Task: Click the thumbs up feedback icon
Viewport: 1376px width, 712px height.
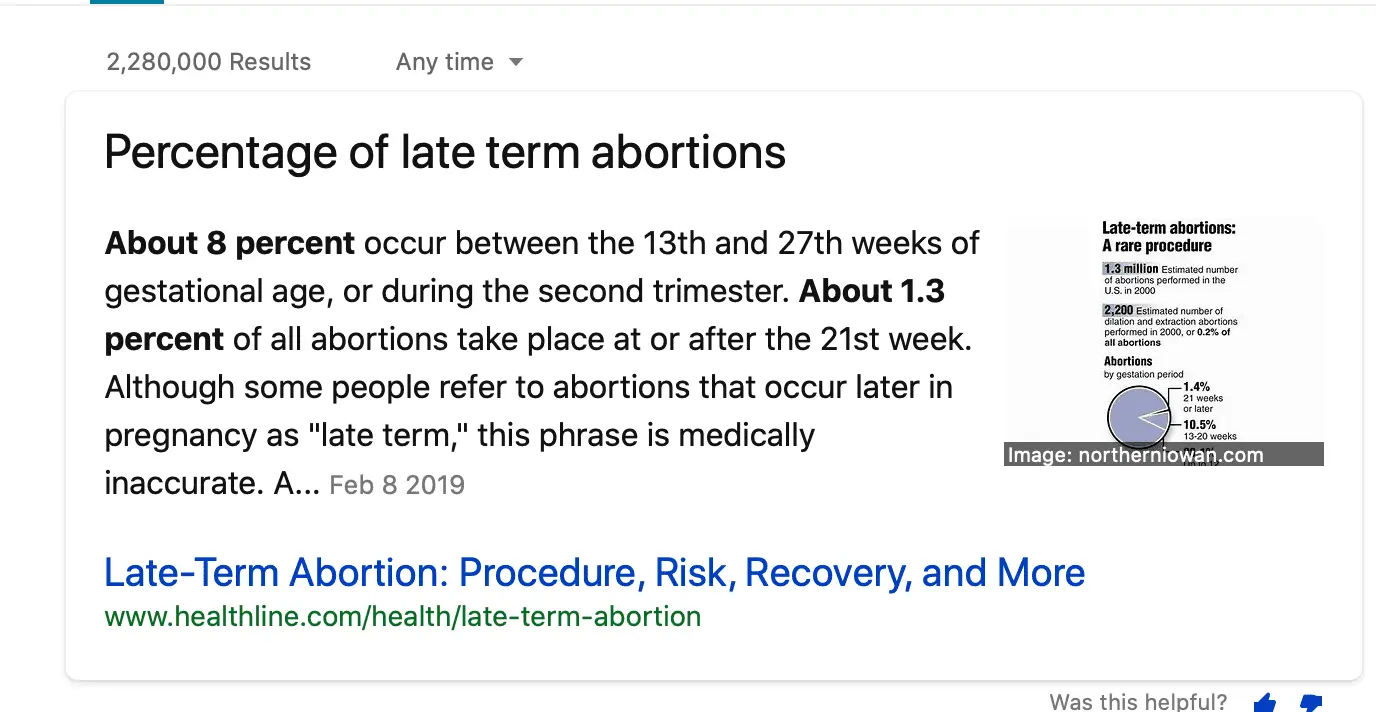Action: click(x=1265, y=702)
